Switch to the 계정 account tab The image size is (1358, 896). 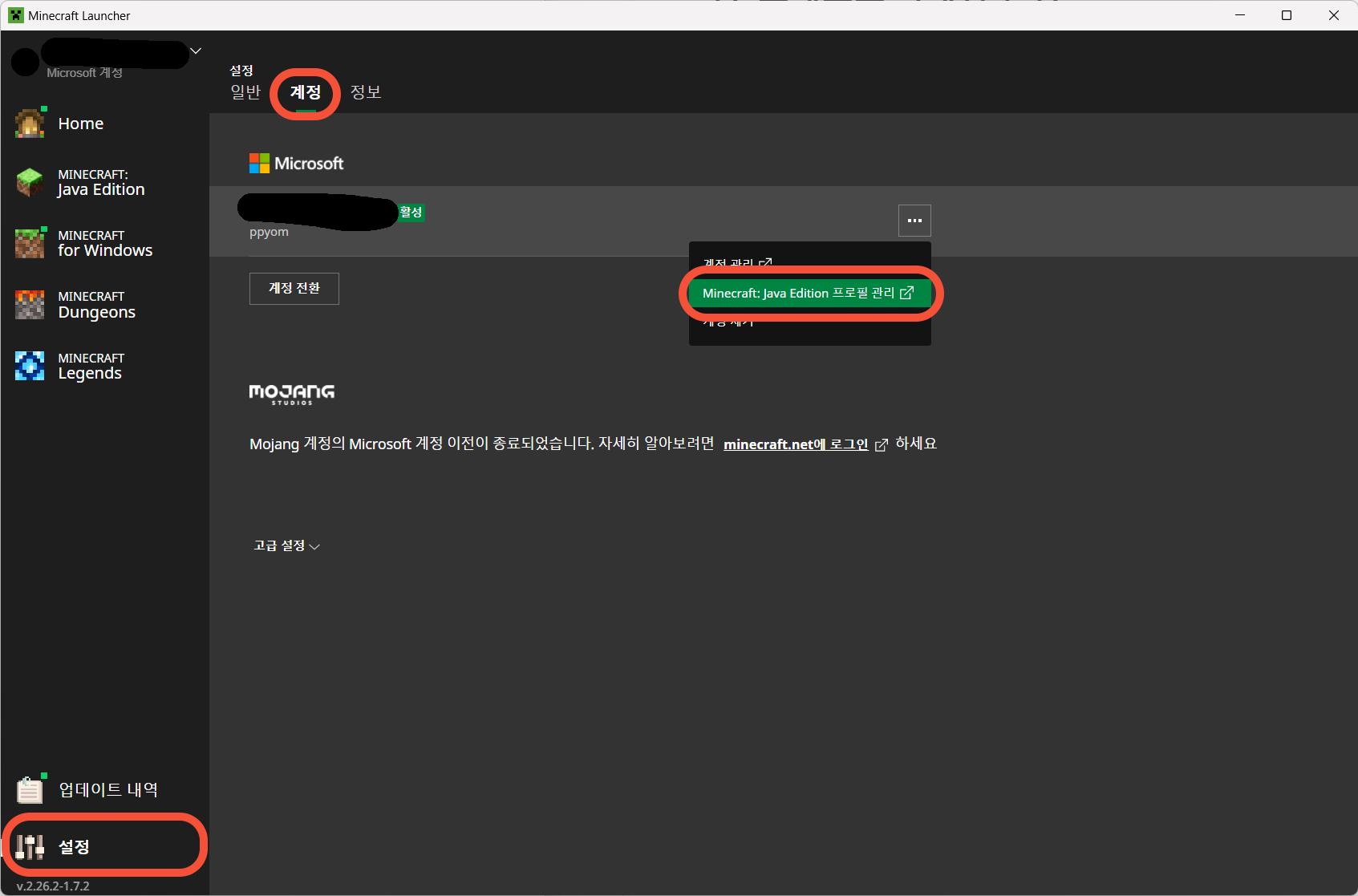(306, 92)
